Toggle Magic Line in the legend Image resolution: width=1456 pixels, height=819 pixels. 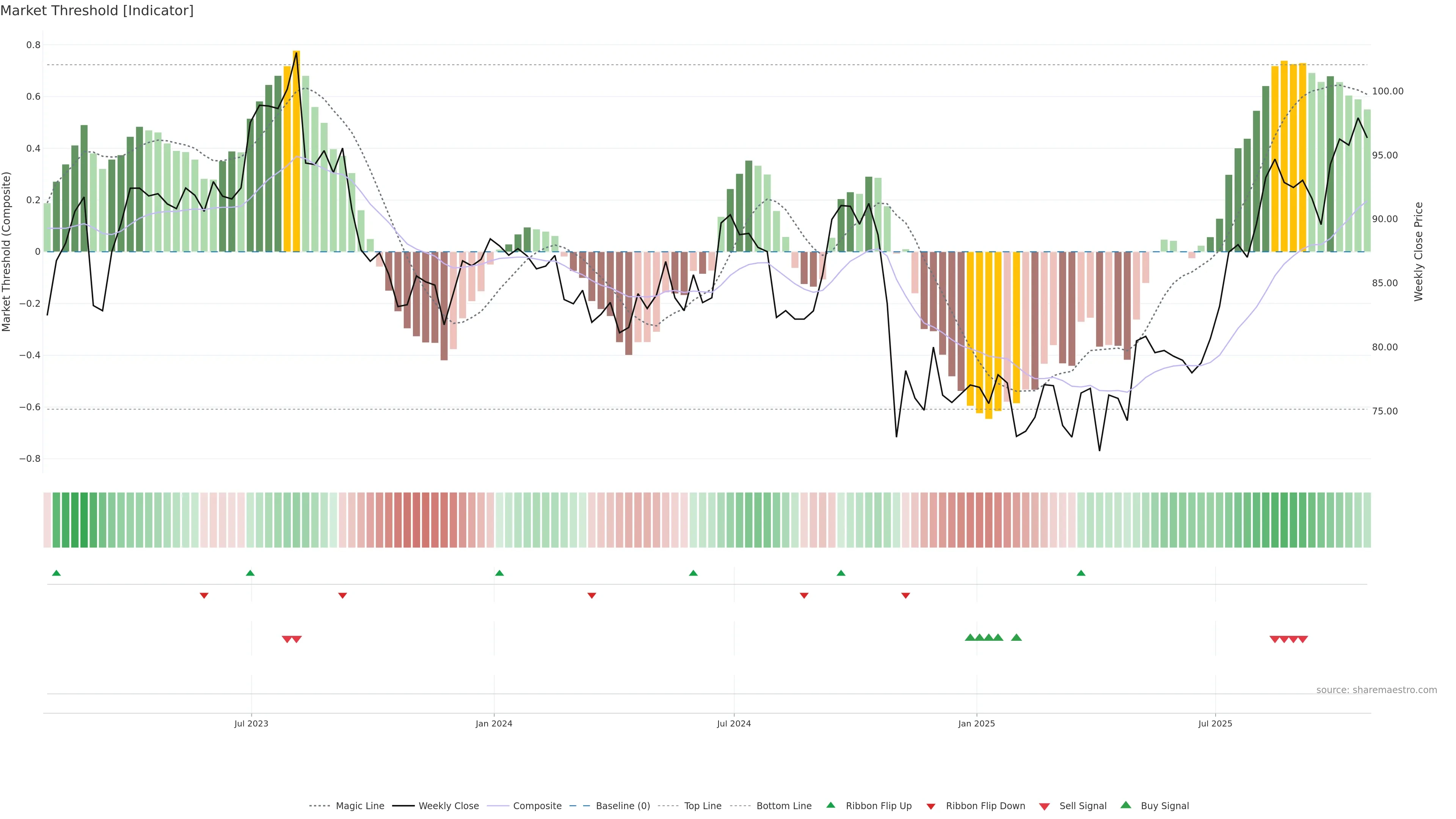[x=359, y=806]
